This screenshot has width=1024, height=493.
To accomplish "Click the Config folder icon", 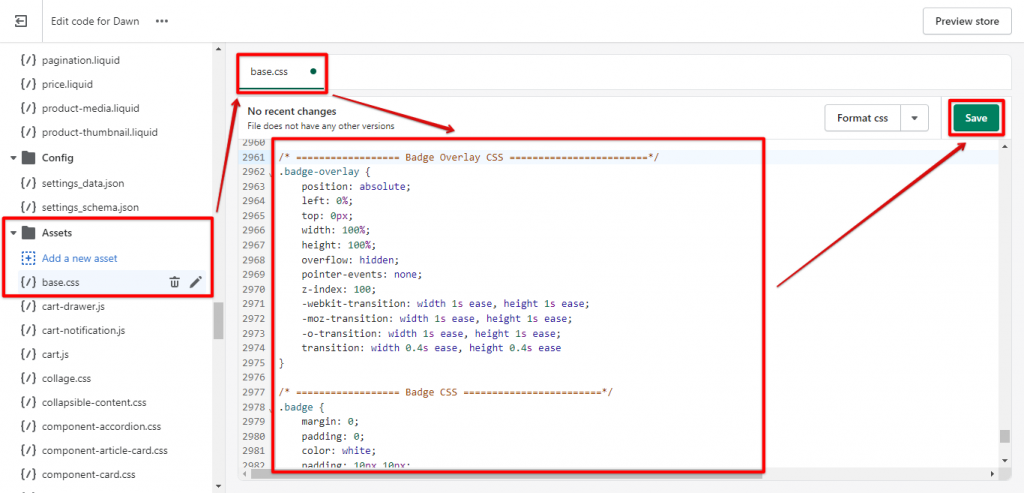I will click(x=28, y=158).
